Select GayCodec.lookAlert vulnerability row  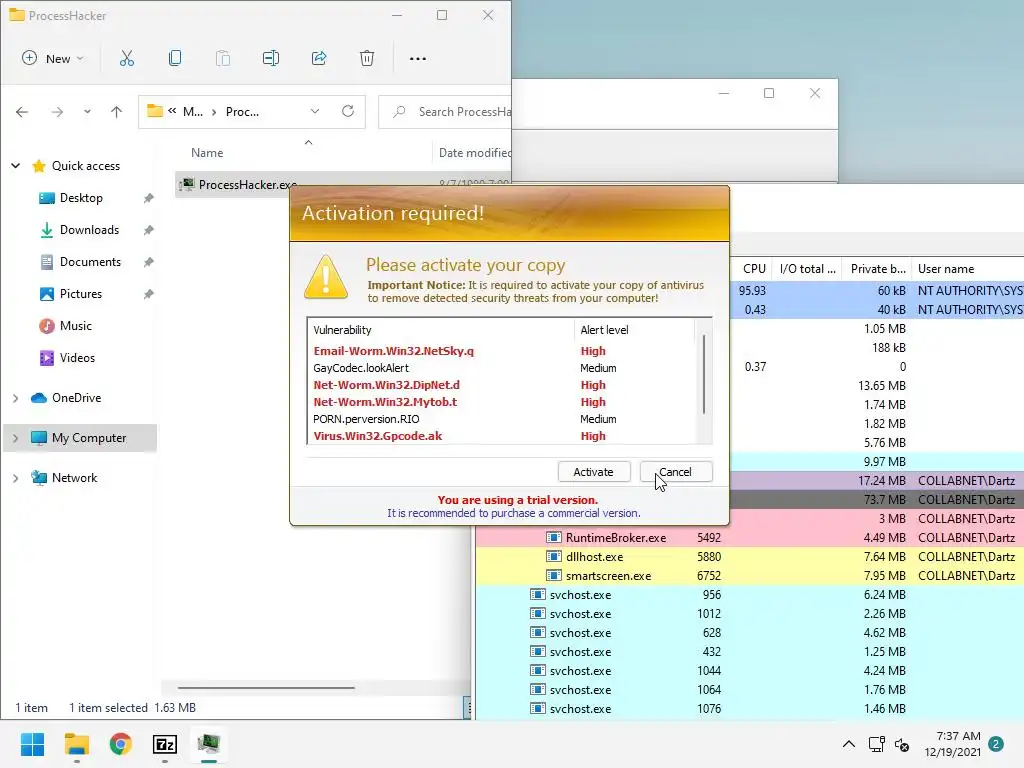click(x=502, y=368)
